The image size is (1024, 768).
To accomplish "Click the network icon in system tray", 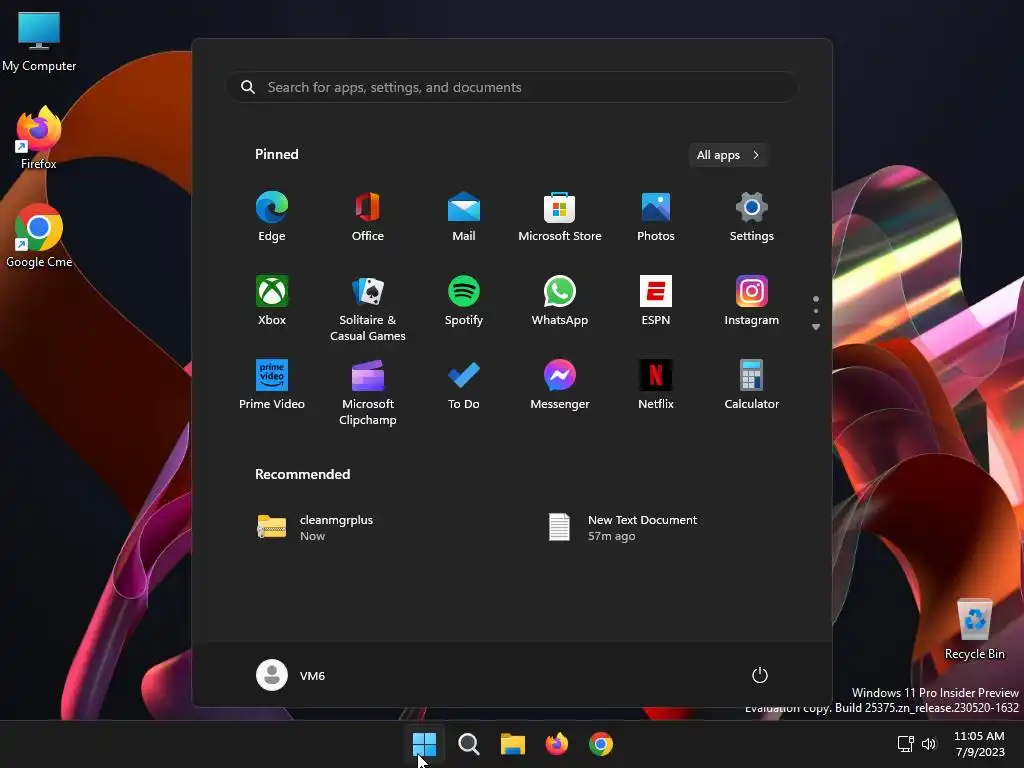I will 905,743.
